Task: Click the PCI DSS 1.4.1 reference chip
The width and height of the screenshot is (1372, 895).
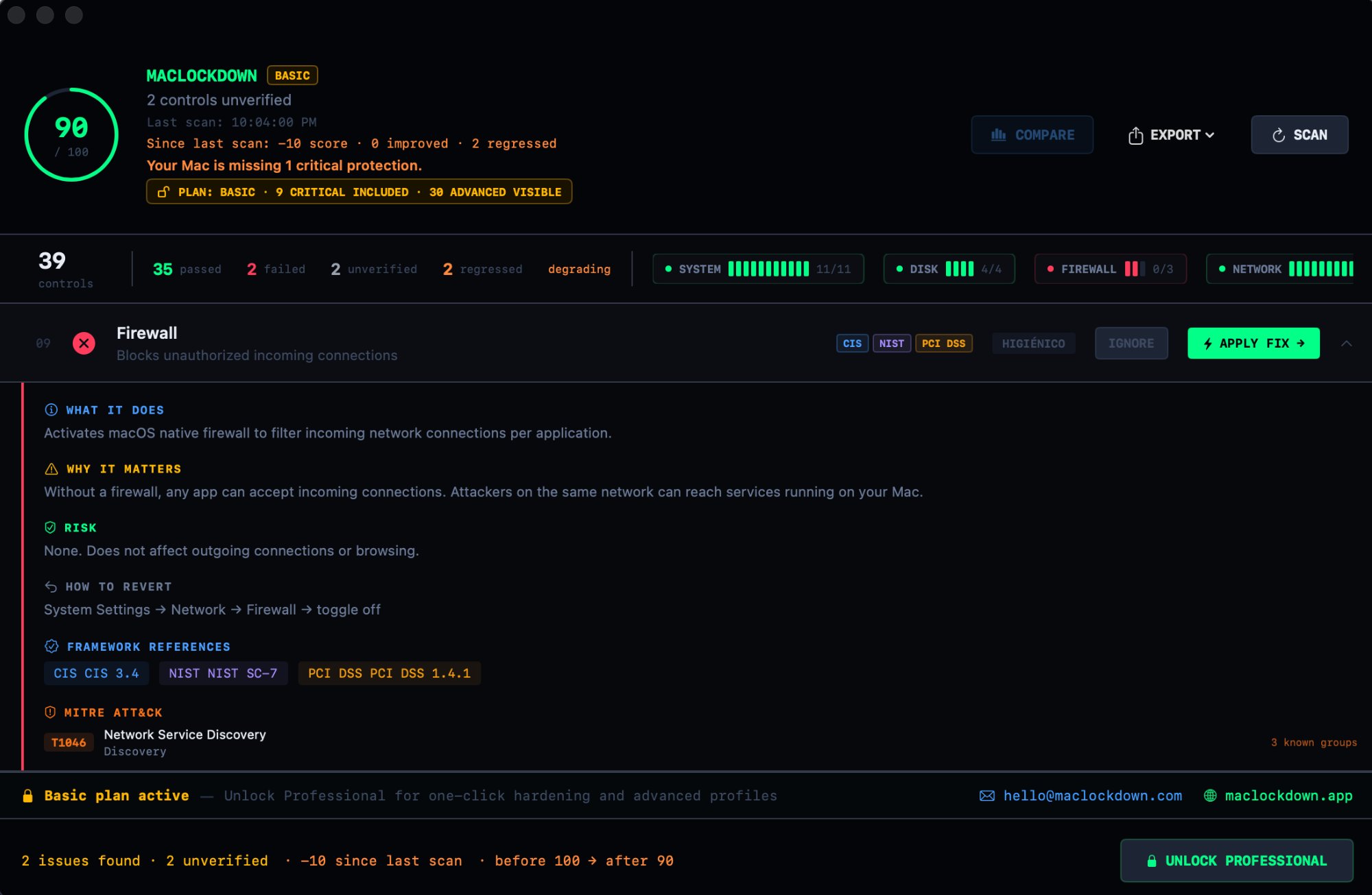Action: pyautogui.click(x=389, y=673)
